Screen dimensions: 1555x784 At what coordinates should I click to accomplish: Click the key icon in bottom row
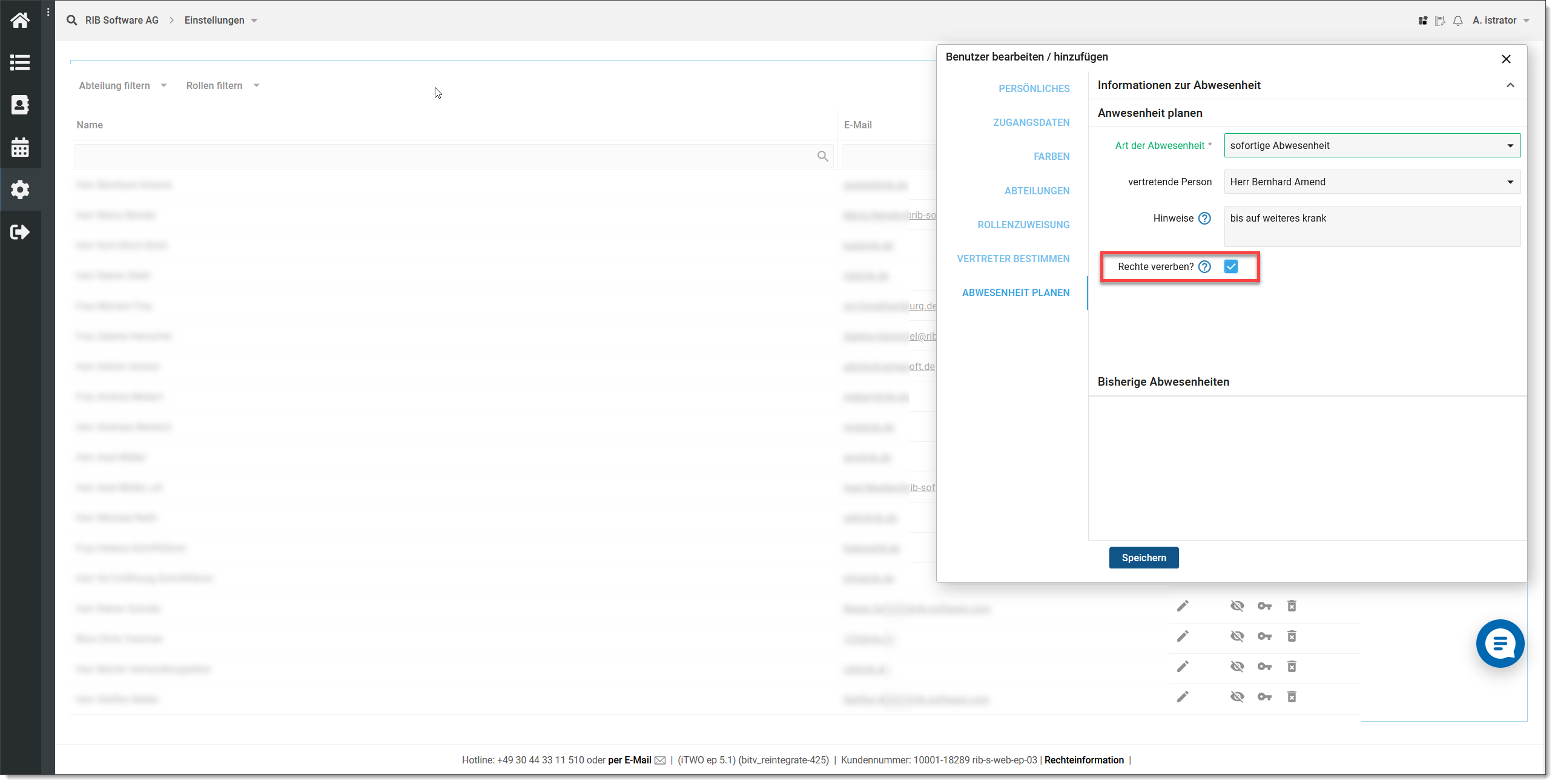point(1265,697)
